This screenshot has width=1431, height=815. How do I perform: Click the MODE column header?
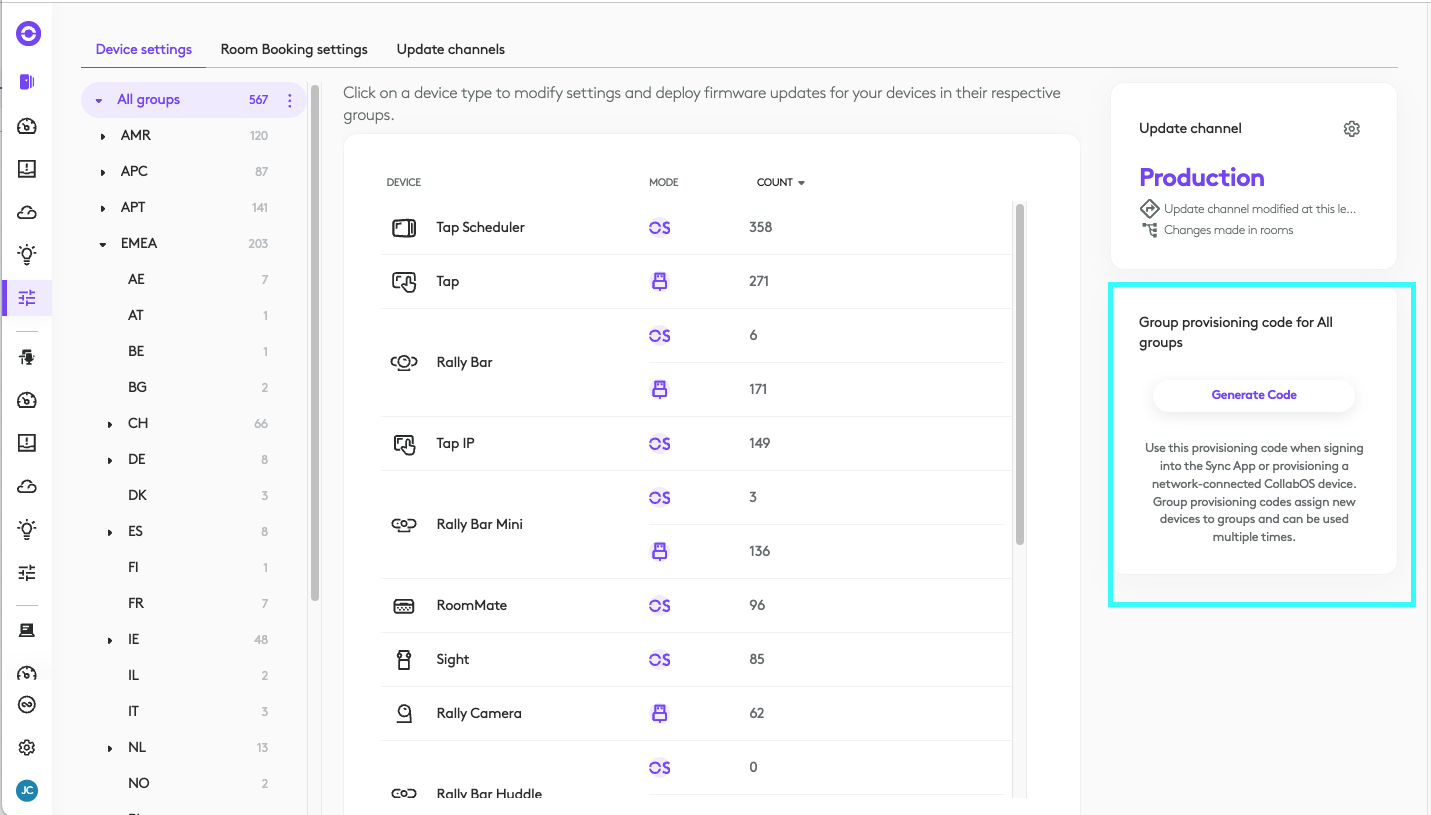click(x=664, y=183)
